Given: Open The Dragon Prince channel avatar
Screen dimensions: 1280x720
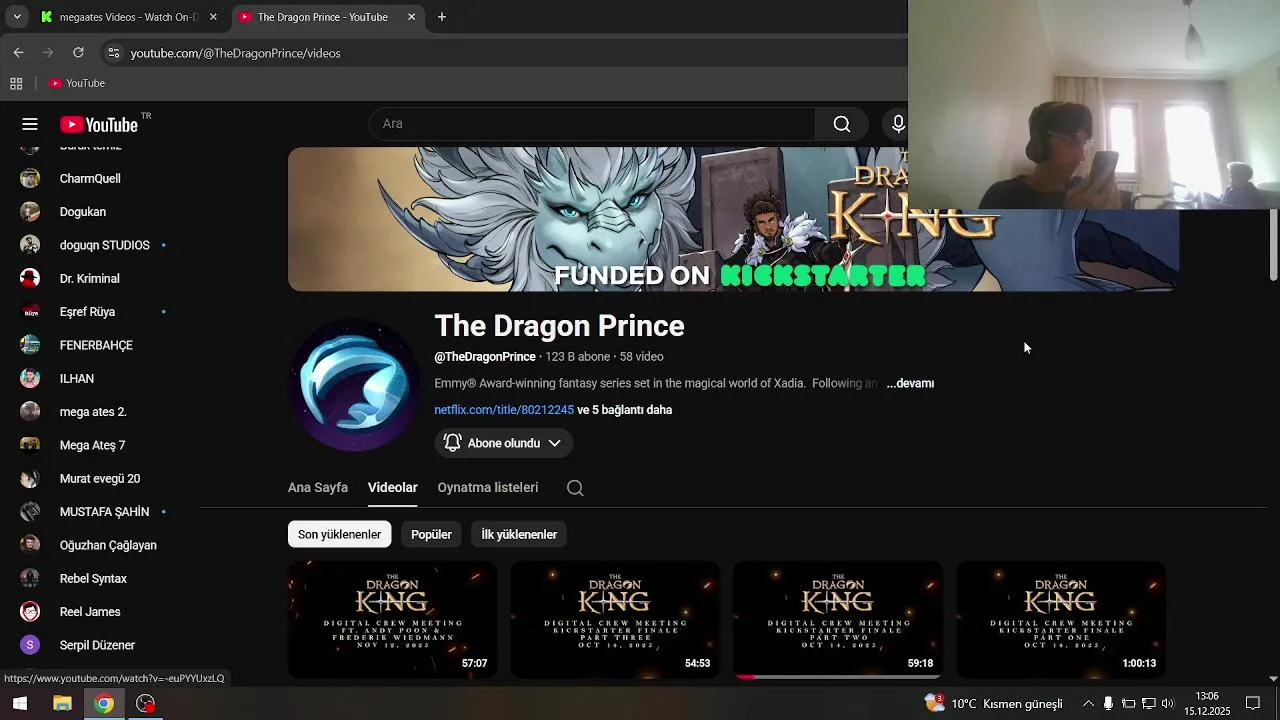Looking at the screenshot, I should coord(354,386).
